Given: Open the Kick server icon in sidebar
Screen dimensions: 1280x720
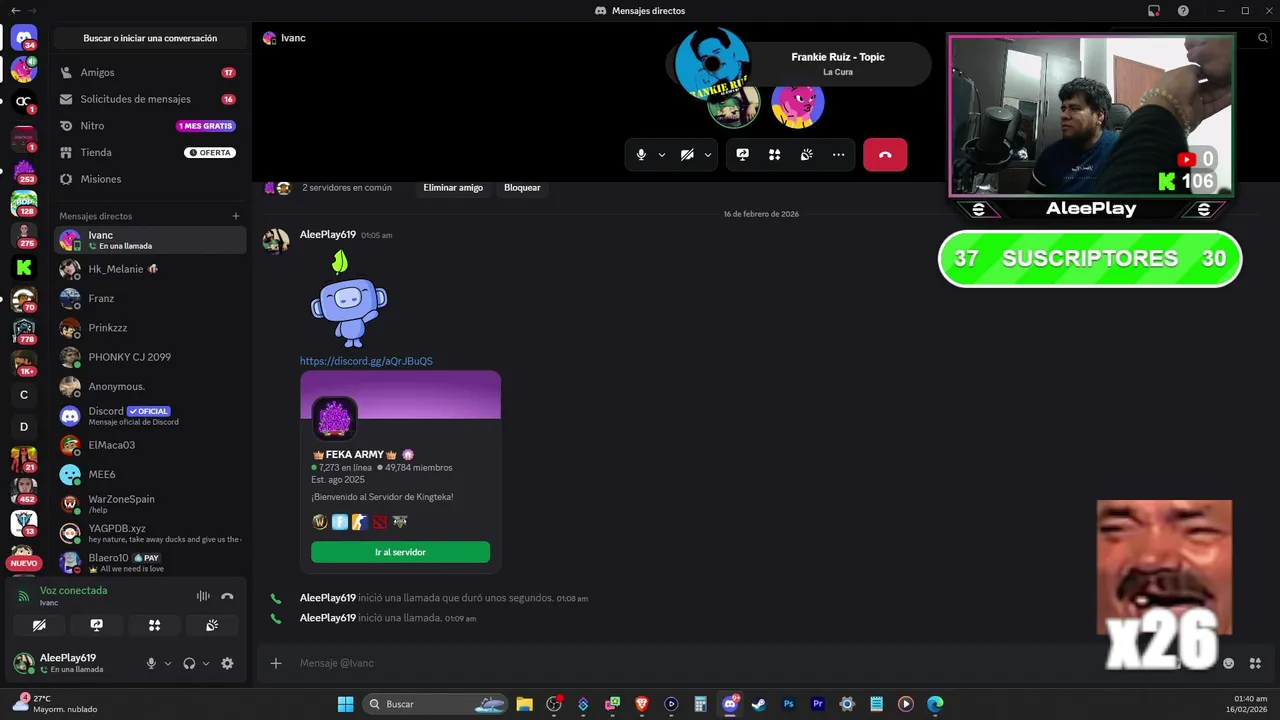Looking at the screenshot, I should point(24,267).
